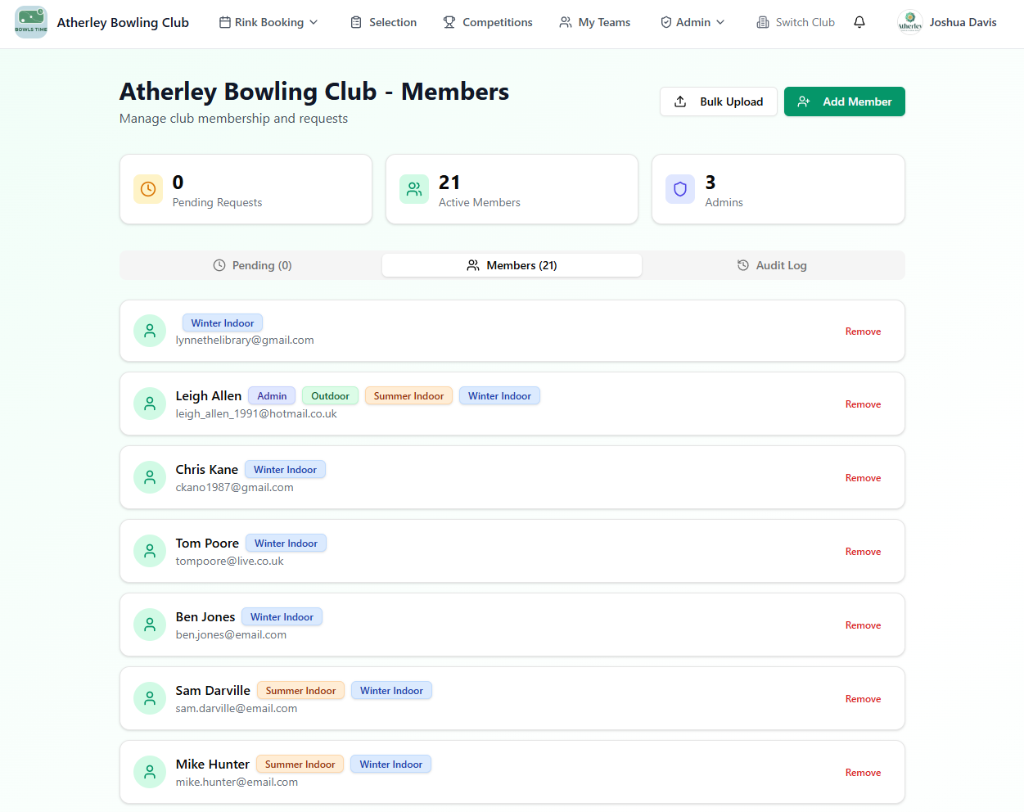Click the Bowls Time app logo
Screen dimensions: 1024x812
tap(31, 22)
